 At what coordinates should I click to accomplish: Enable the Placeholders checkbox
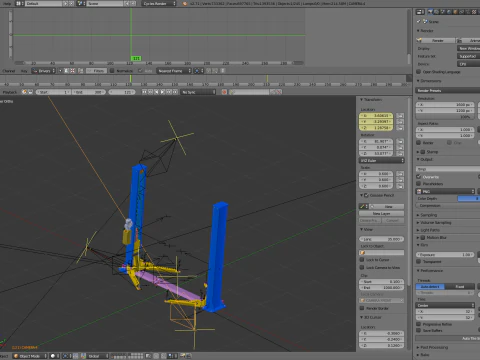[419, 184]
